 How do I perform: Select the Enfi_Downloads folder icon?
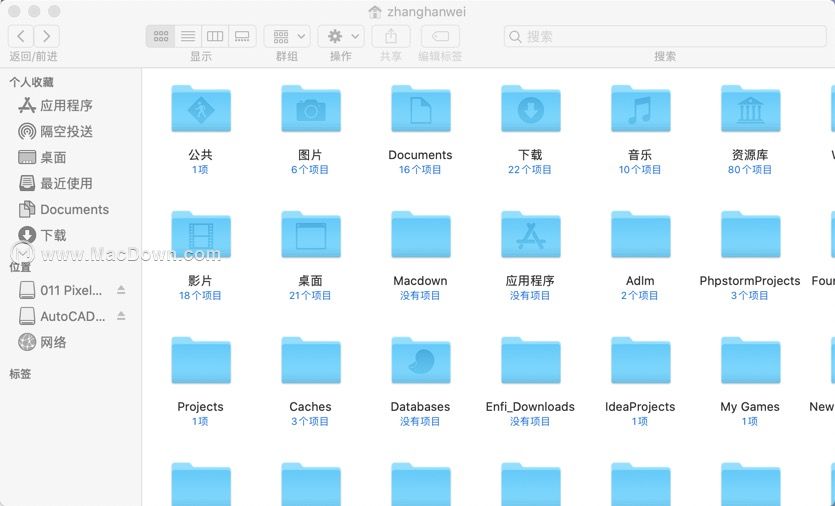click(531, 361)
